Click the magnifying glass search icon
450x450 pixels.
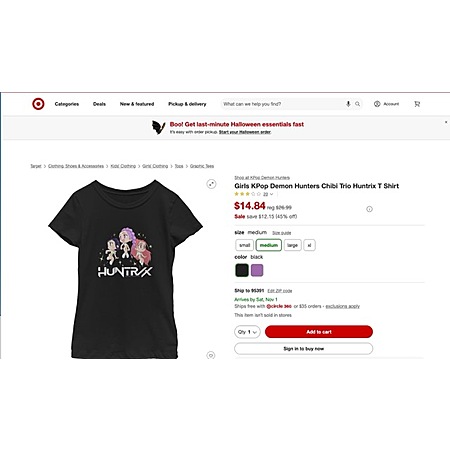click(x=357, y=104)
